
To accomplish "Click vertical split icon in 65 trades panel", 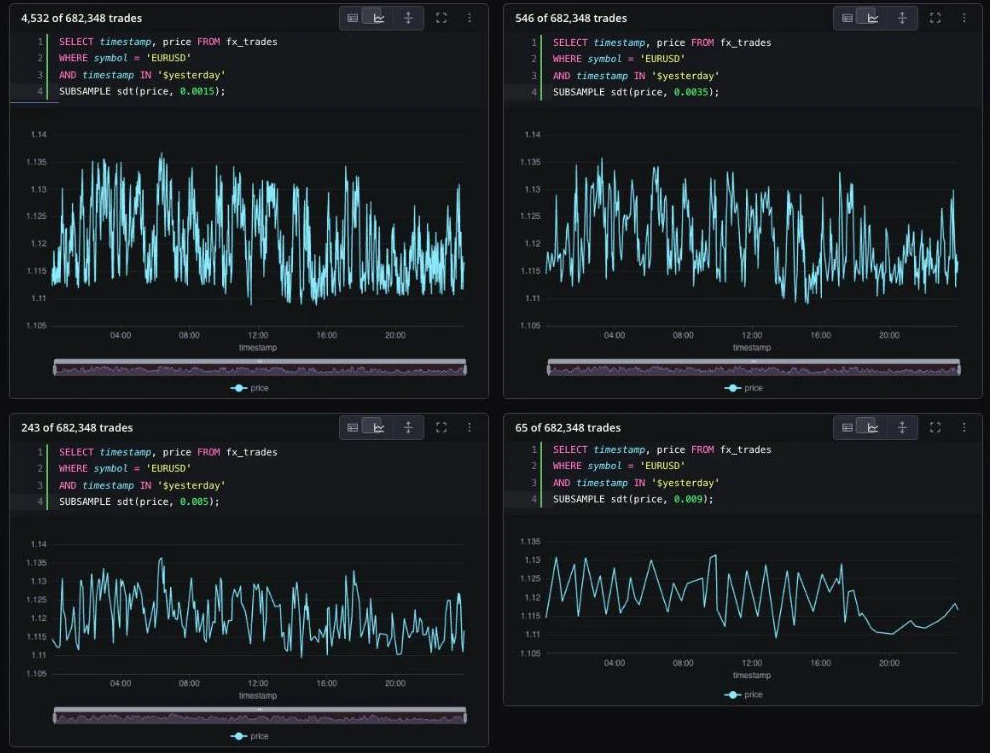I will tap(902, 427).
